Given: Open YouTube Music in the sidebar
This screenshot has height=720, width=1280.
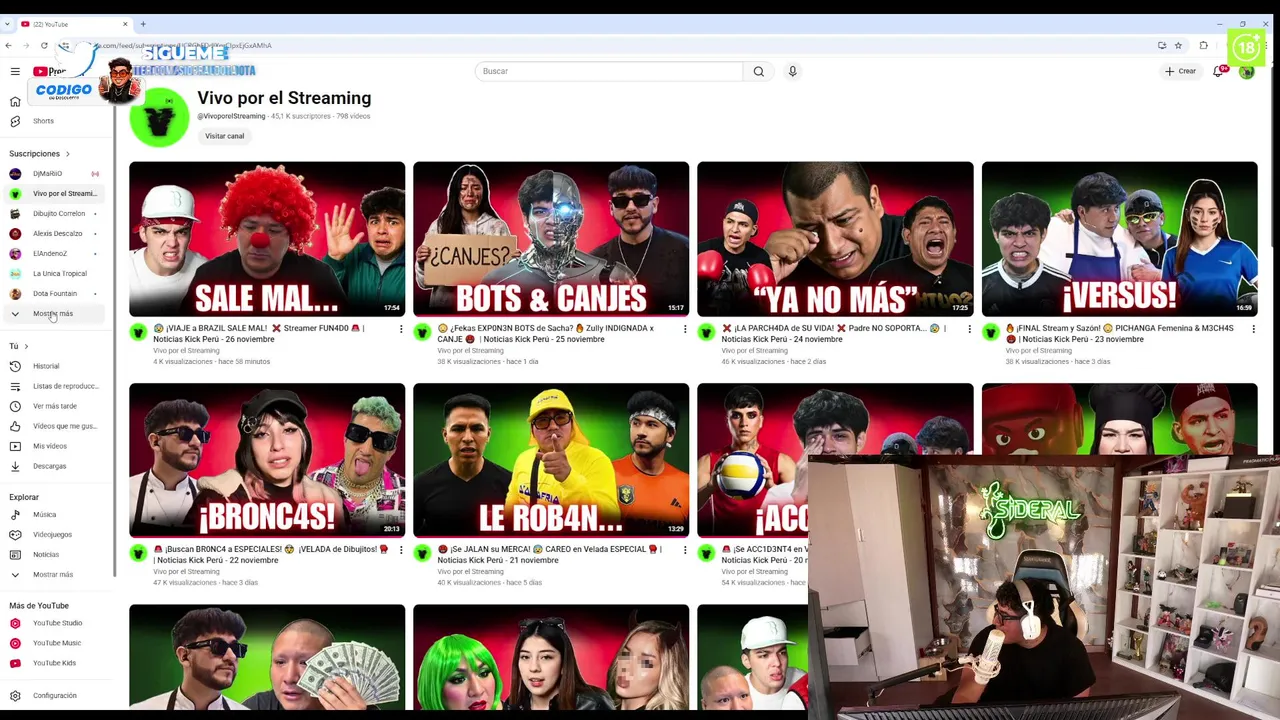Looking at the screenshot, I should 57,643.
